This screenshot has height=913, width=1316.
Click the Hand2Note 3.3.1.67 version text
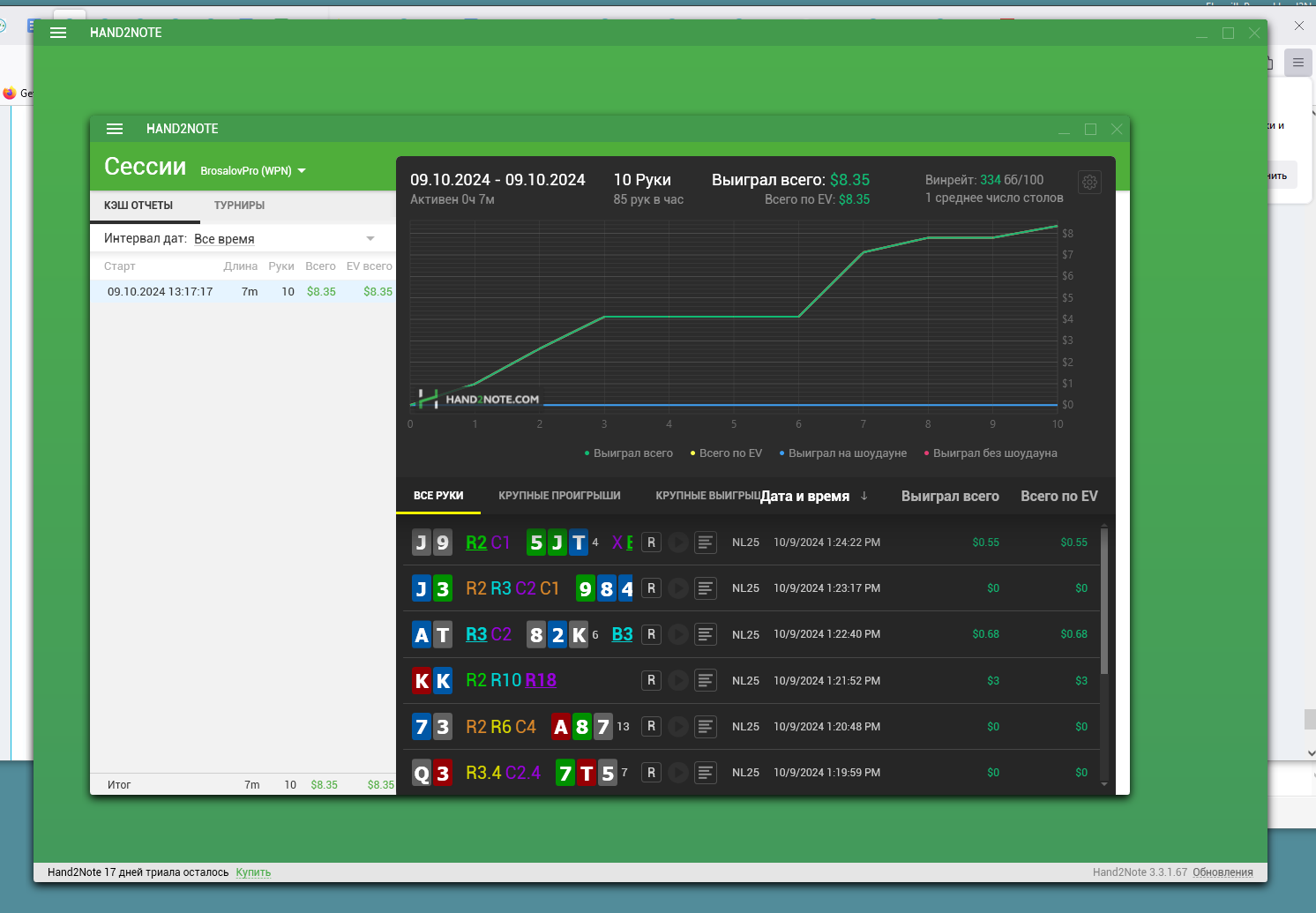(x=1140, y=872)
